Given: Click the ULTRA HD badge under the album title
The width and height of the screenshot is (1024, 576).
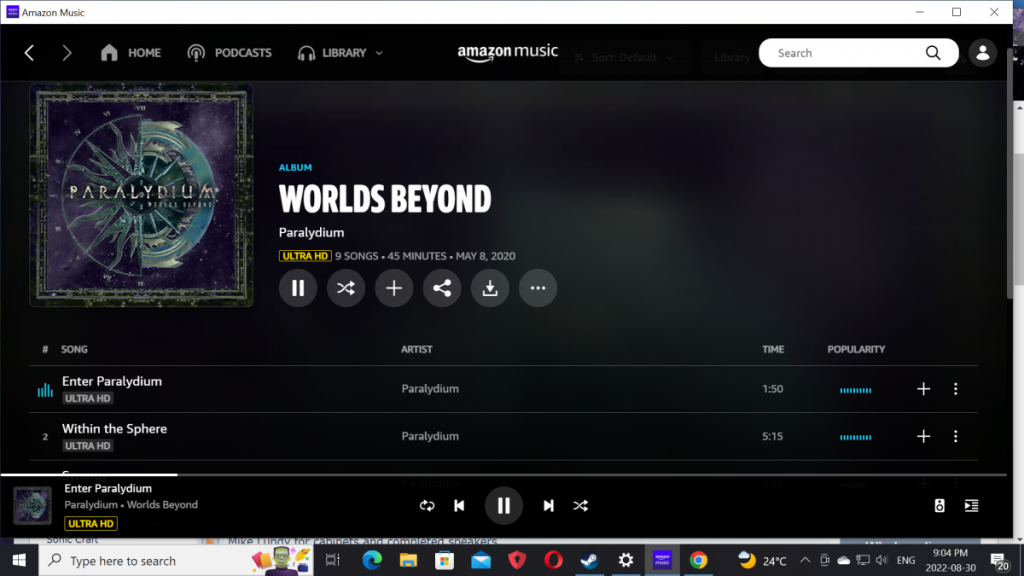Looking at the screenshot, I should [305, 256].
